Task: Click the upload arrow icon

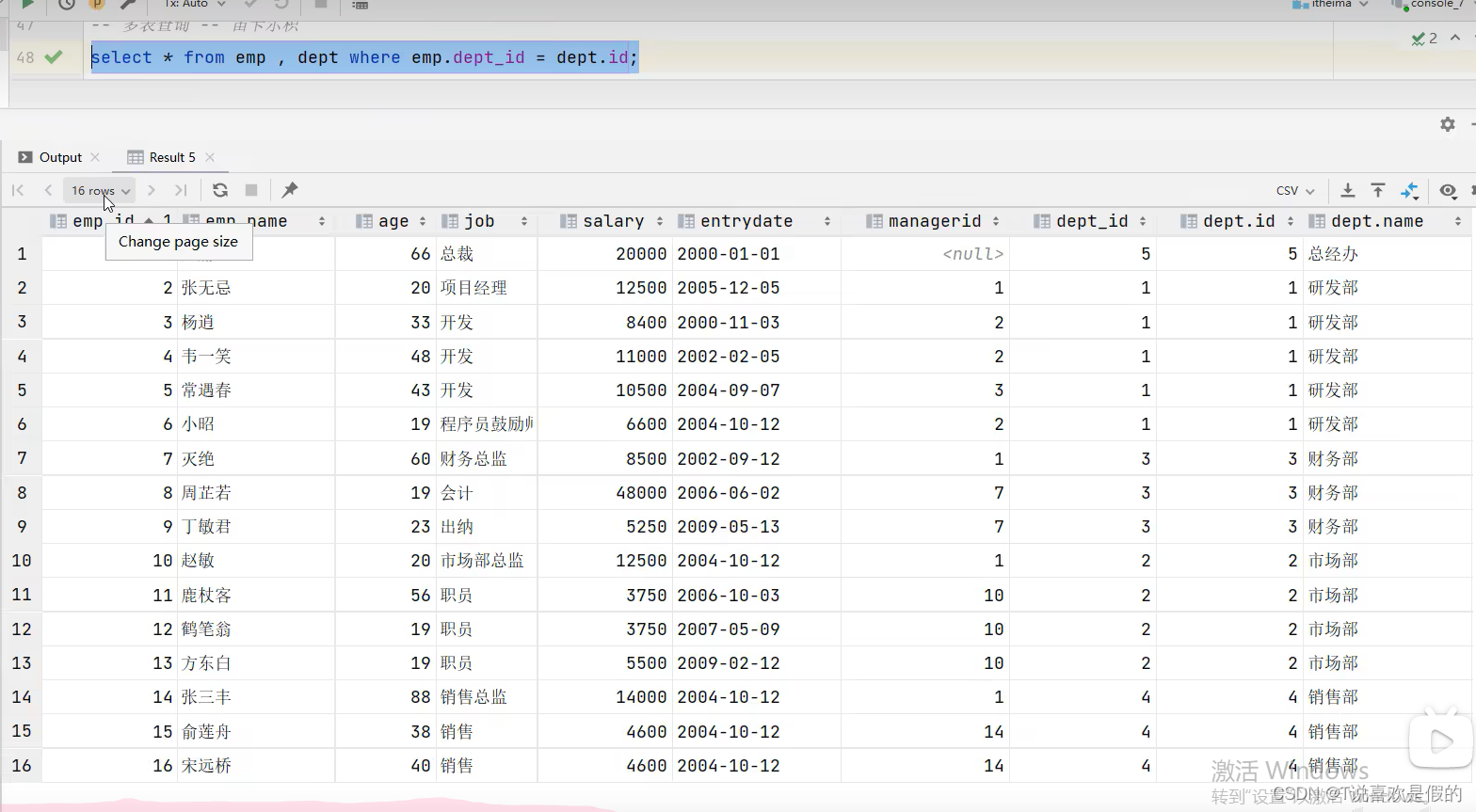Action: coord(1378,190)
